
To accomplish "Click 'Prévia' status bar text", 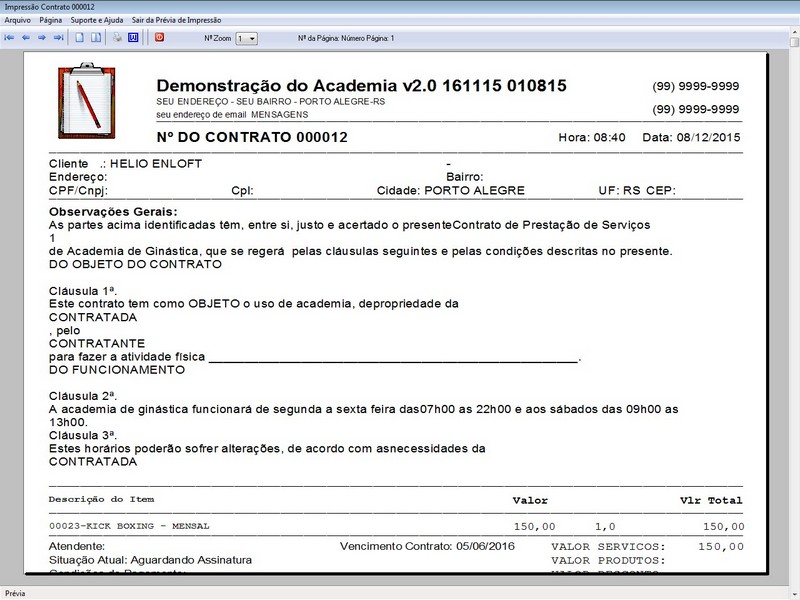I will 15,593.
